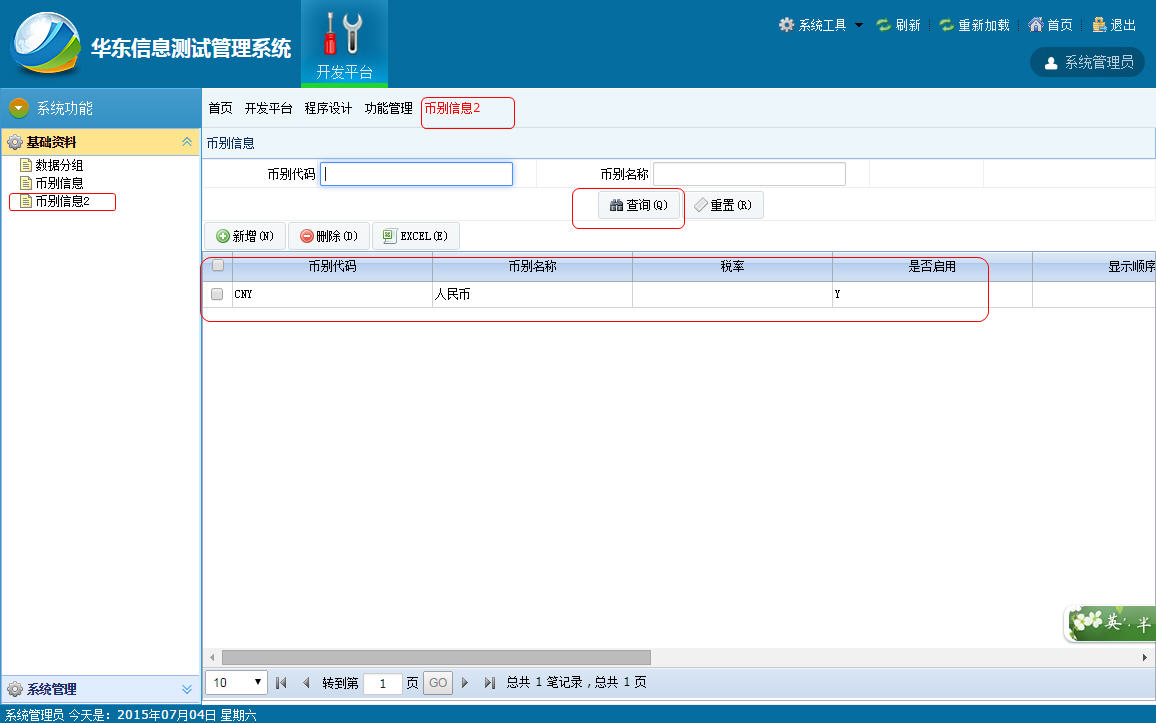
Task: Click the 基础资料 gear icon
Action: 15,142
